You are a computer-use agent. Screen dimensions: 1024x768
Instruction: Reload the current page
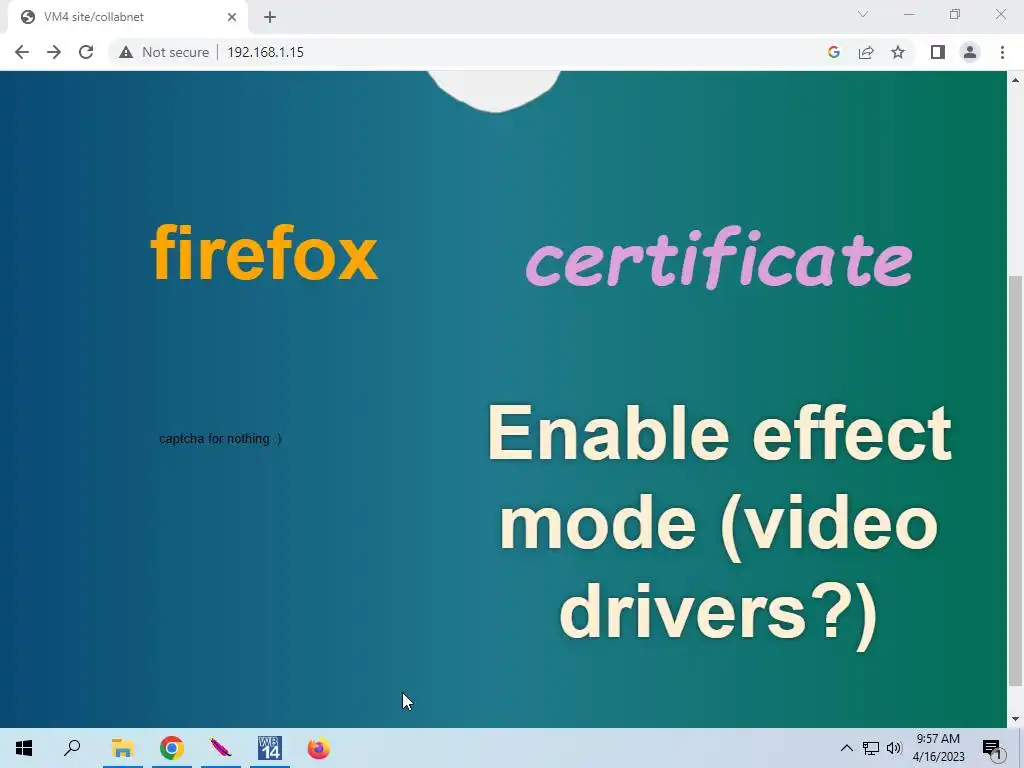point(86,52)
